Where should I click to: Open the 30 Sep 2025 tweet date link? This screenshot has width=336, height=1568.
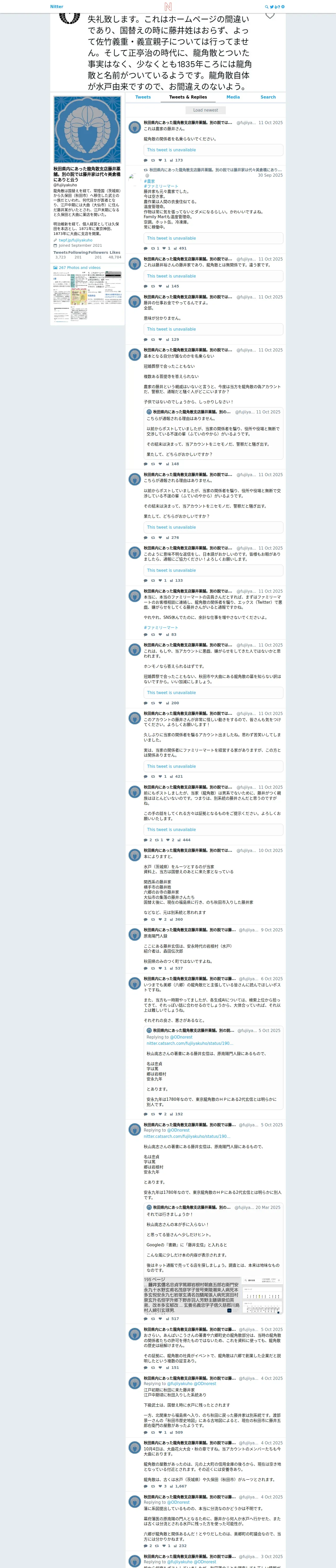[270, 175]
